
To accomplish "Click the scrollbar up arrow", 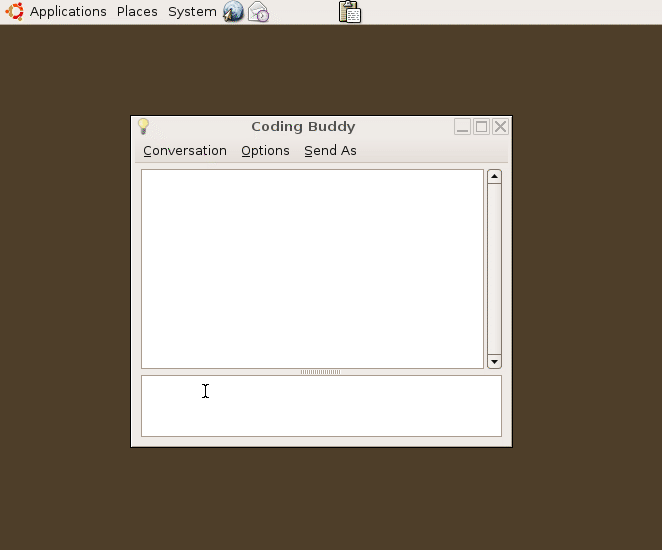I will point(494,177).
